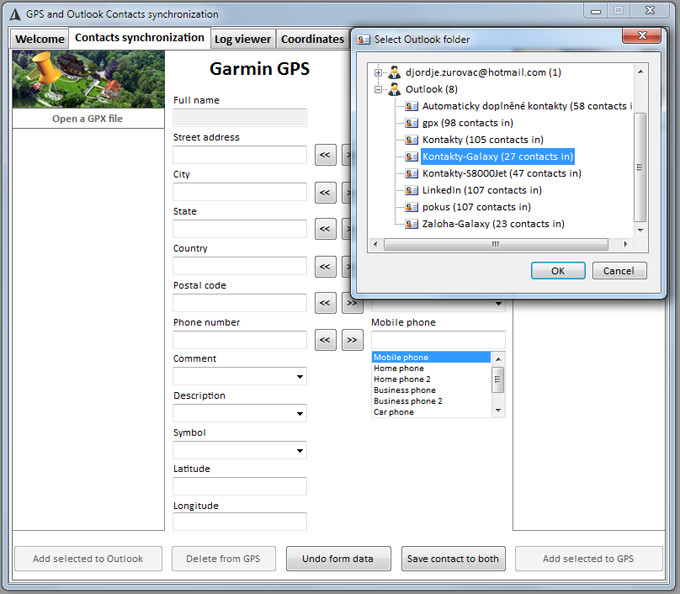Select Business phone in phone type list
Viewport: 680px width, 594px height.
pyautogui.click(x=432, y=390)
